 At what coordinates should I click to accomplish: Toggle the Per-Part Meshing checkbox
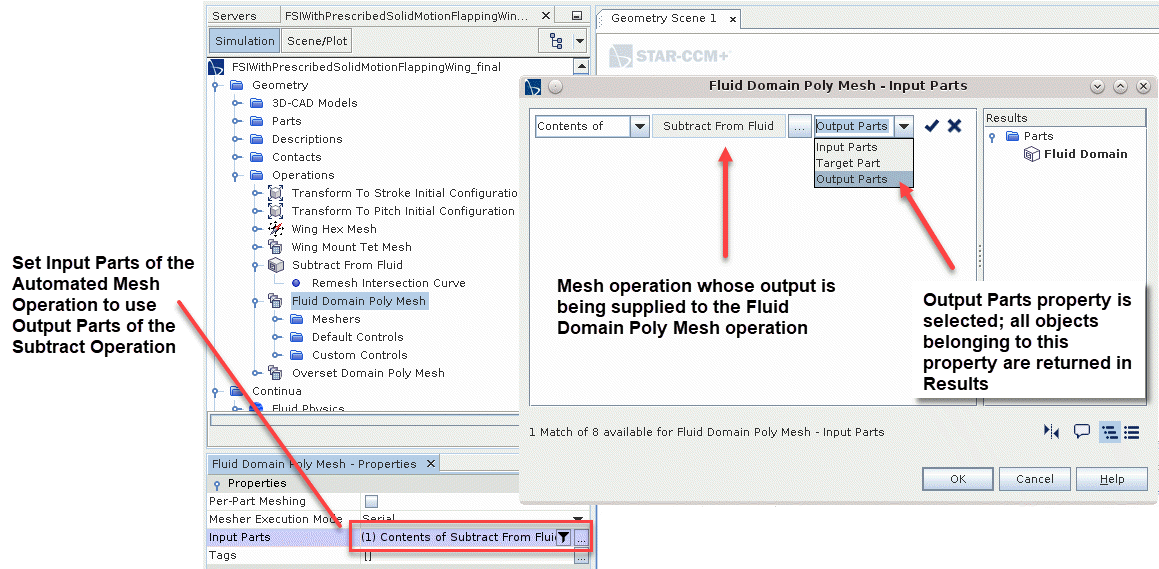[x=371, y=501]
